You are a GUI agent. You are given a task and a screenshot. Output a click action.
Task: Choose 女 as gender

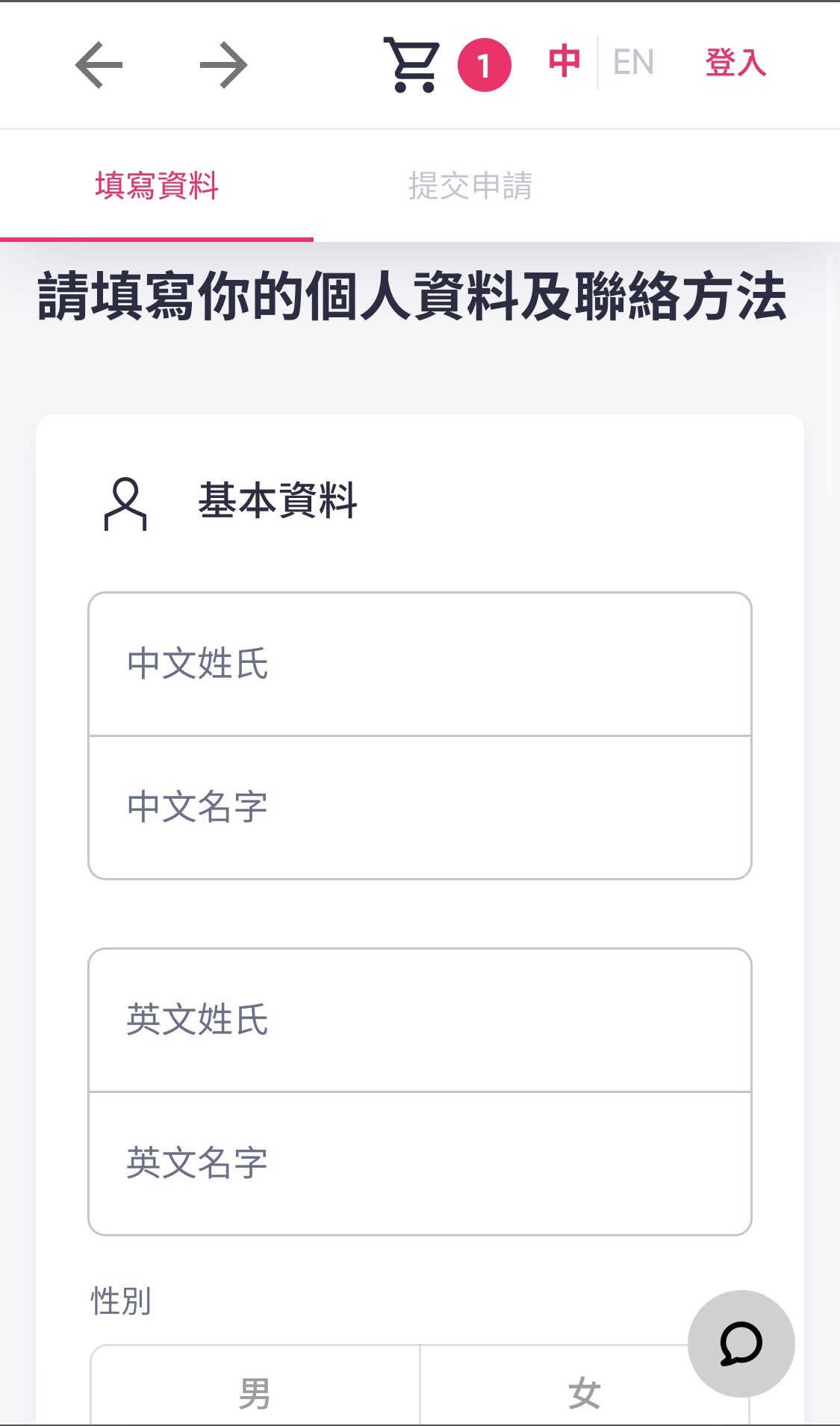[x=584, y=1392]
